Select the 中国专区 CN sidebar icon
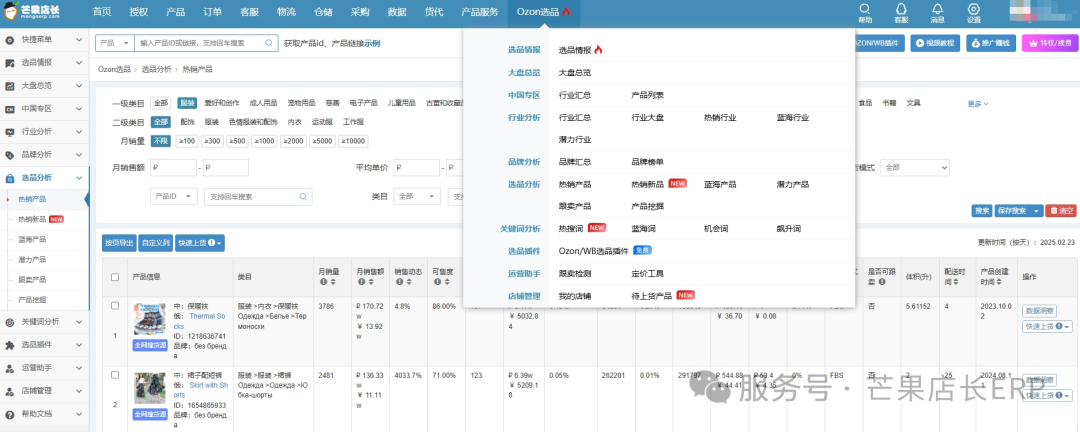 pyautogui.click(x=10, y=109)
